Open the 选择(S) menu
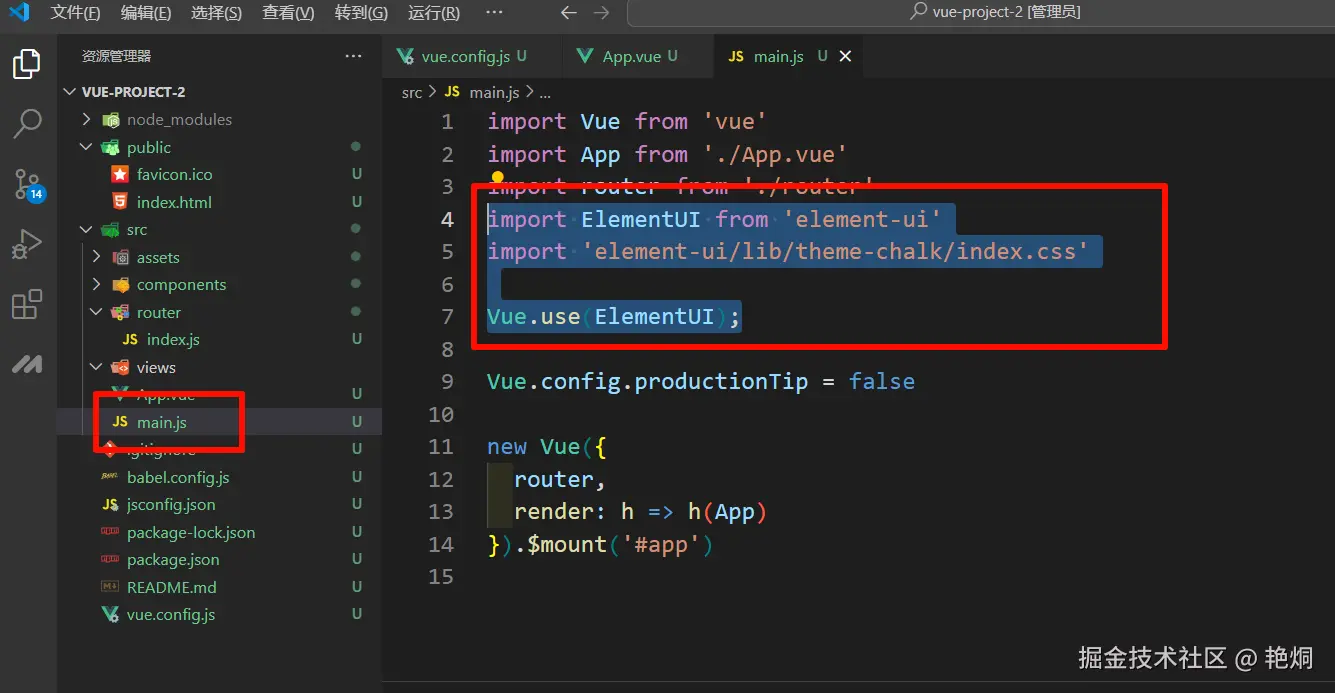The height and width of the screenshot is (693, 1335). [x=216, y=13]
